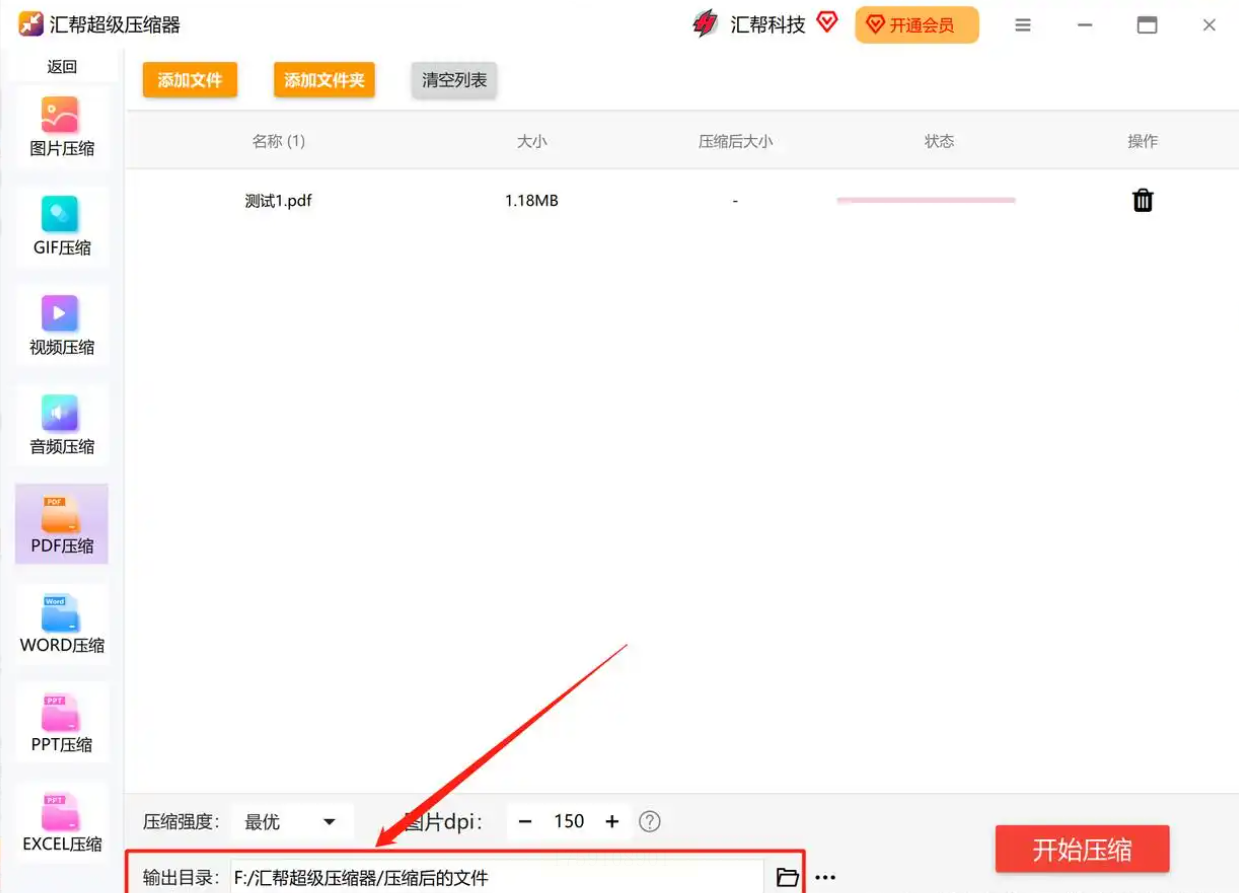Open the EXCEL压缩 tool
This screenshot has width=1239, height=893.
click(62, 822)
